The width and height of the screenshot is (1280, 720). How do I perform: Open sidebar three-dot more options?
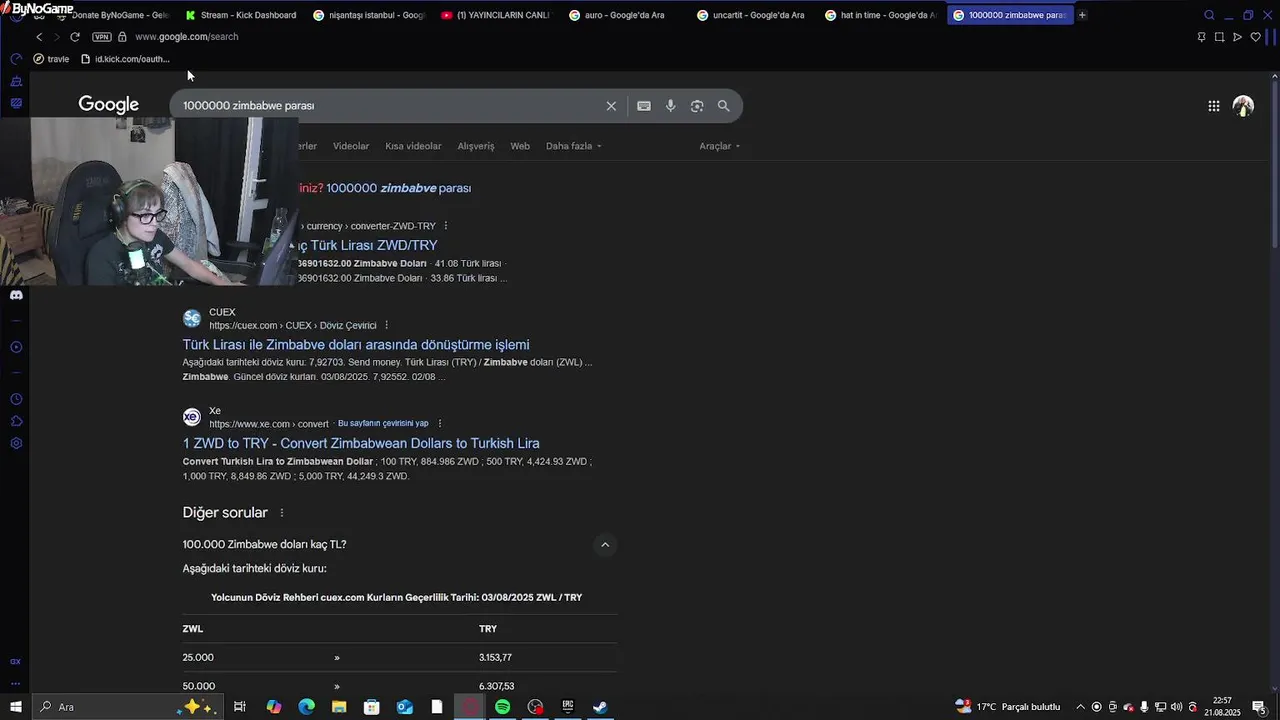(x=15, y=683)
